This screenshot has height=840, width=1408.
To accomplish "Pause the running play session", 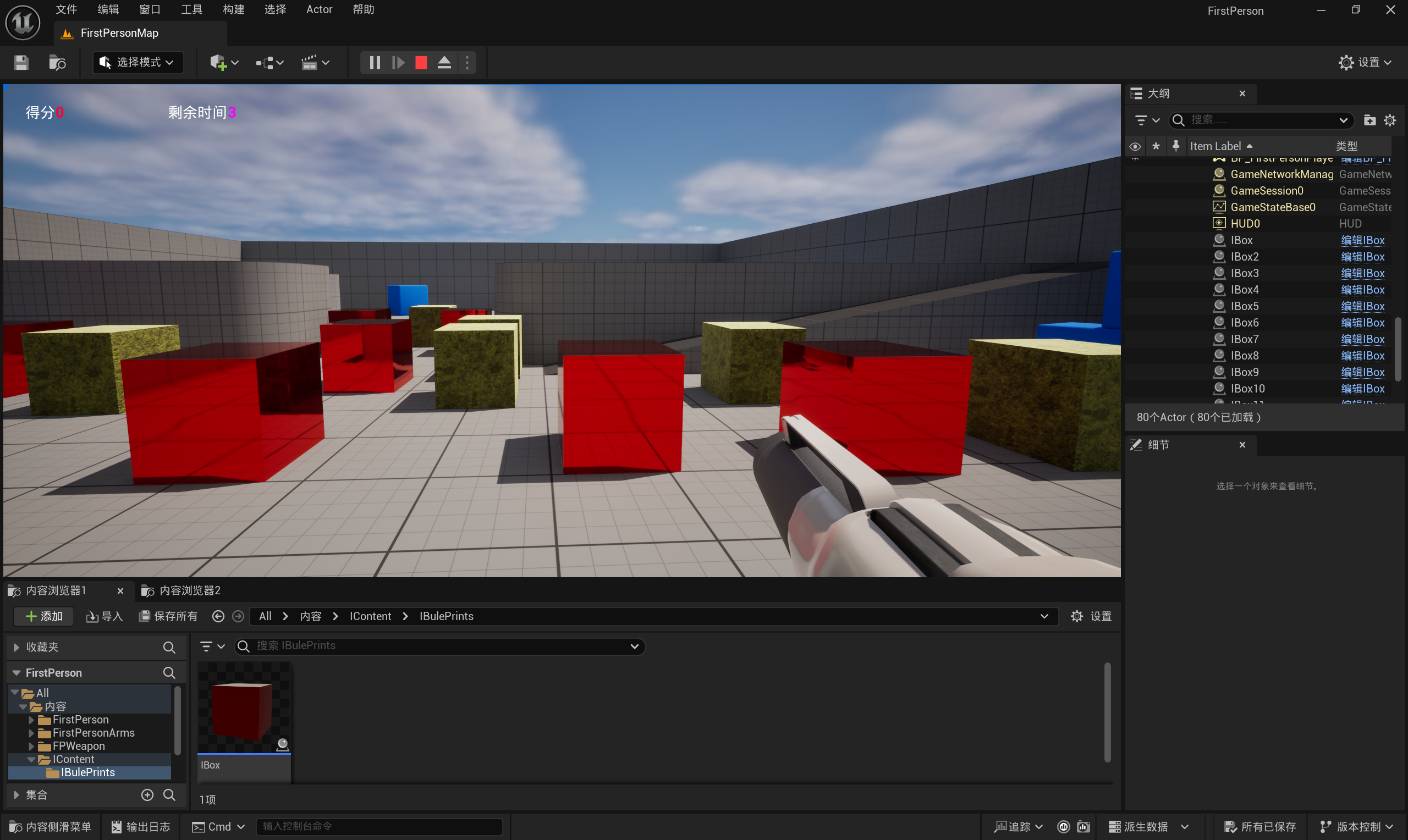I will 374,62.
